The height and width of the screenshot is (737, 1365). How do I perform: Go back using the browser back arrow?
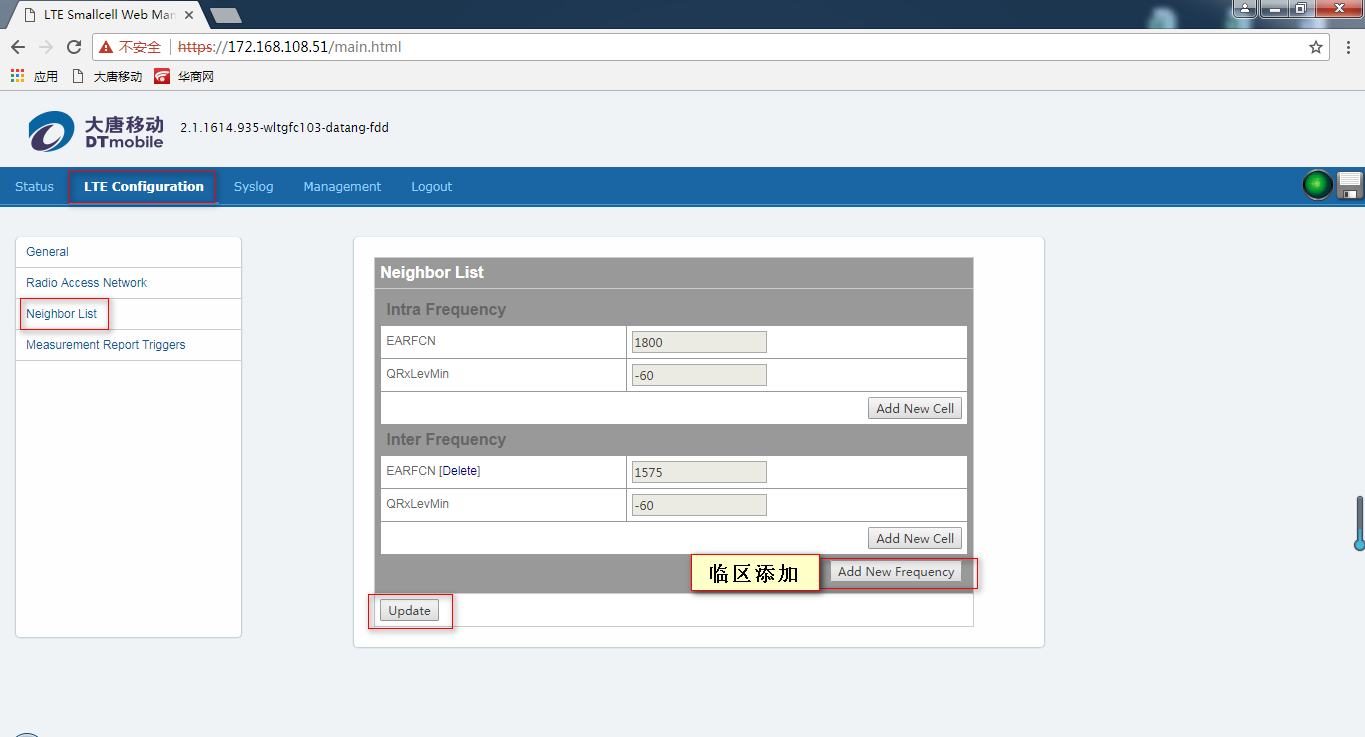[x=18, y=47]
